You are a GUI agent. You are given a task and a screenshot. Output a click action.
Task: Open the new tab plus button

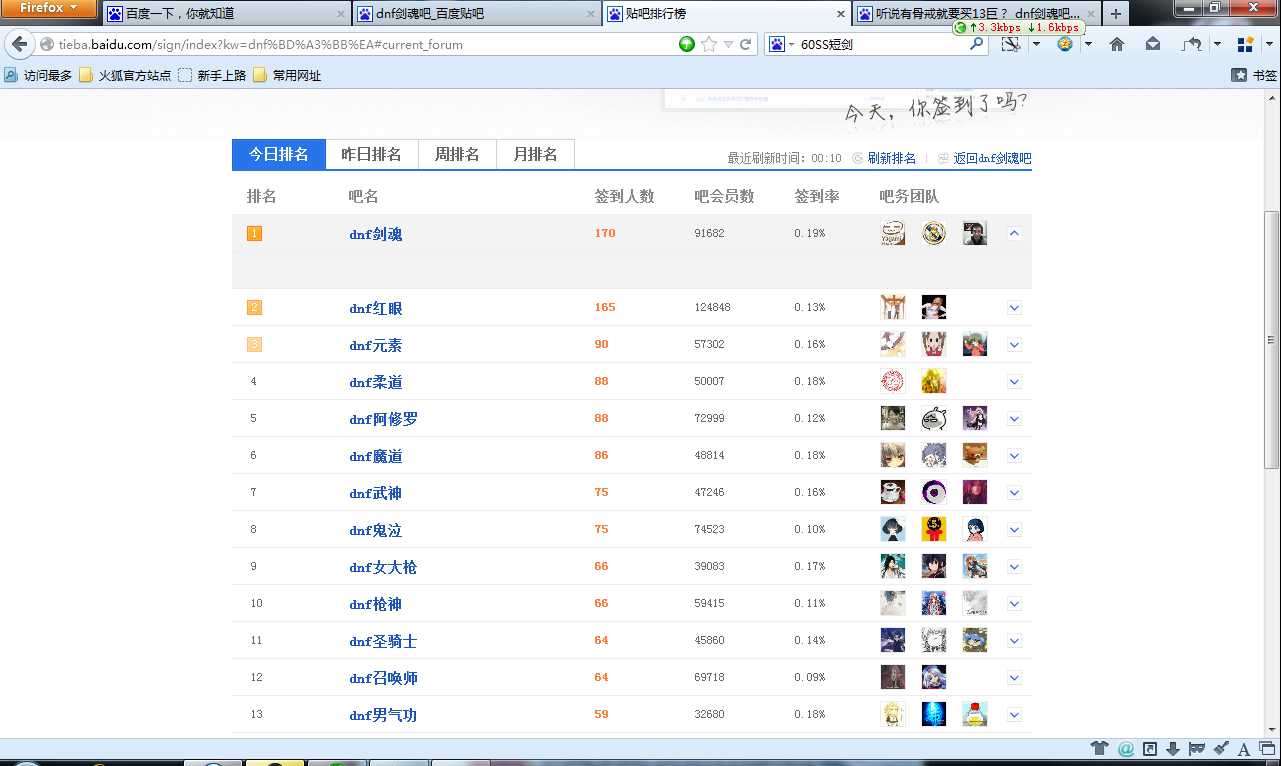(x=1116, y=13)
